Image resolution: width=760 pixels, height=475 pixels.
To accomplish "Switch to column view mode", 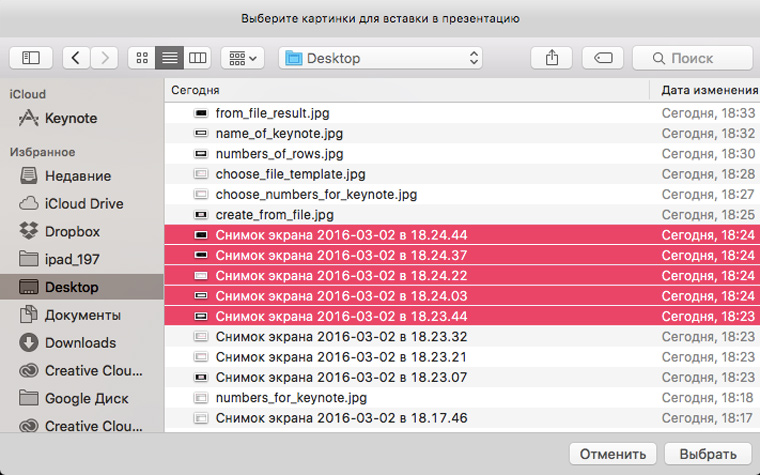I will pyautogui.click(x=197, y=58).
